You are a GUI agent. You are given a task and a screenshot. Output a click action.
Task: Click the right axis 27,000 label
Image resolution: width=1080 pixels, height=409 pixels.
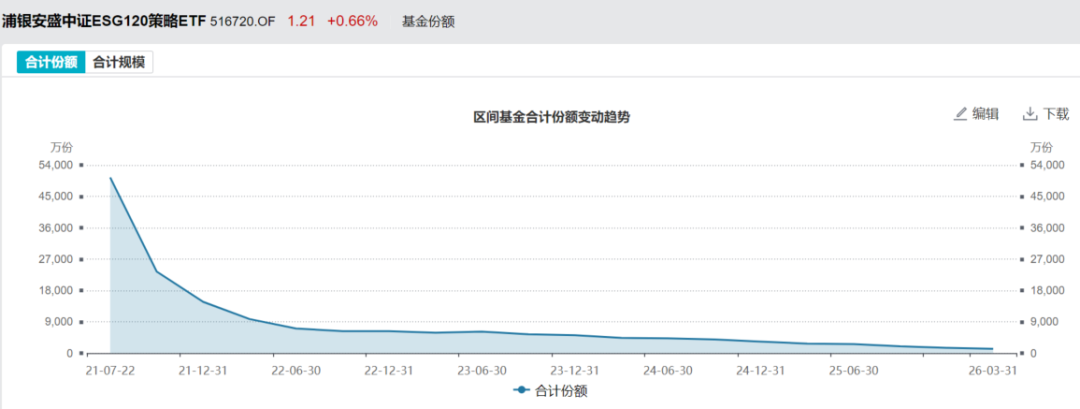1047,260
